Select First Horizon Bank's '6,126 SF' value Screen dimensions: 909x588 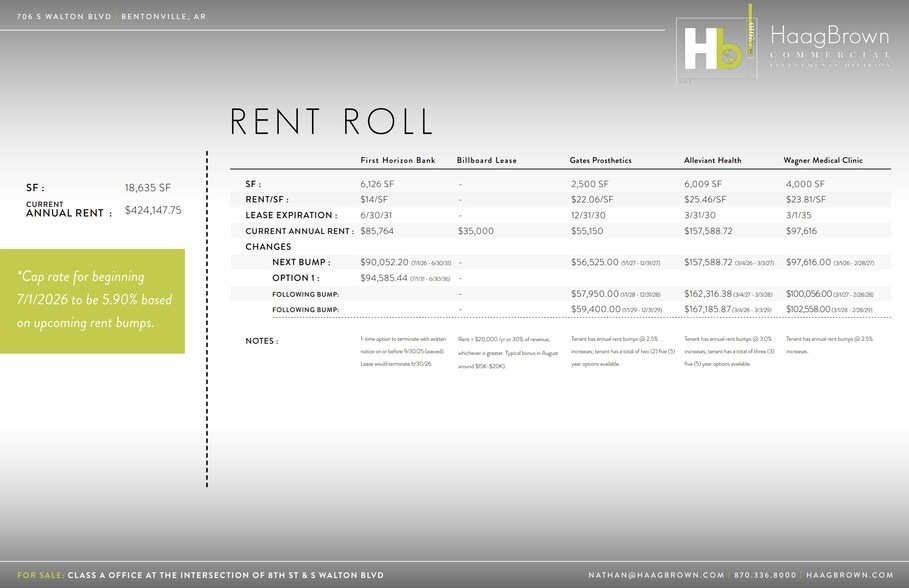tap(377, 184)
